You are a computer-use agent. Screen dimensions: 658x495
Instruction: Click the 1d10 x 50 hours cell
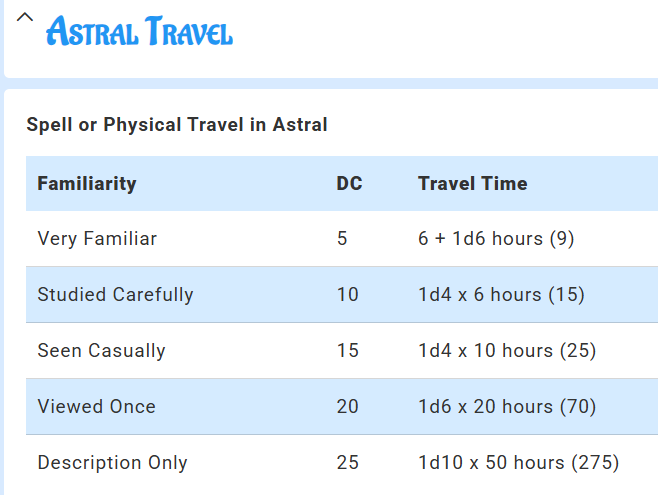[x=518, y=463]
